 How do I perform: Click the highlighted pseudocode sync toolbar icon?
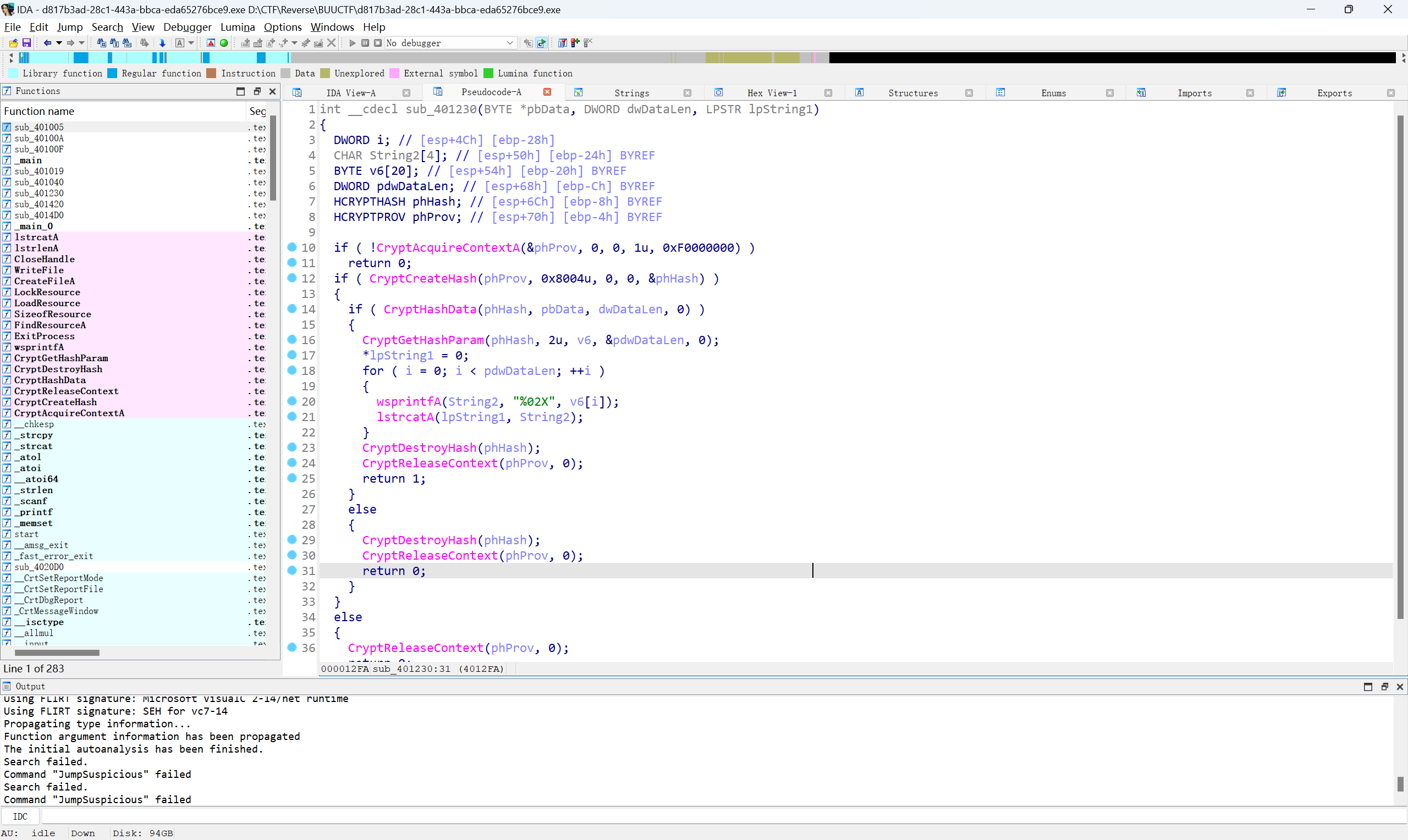coord(542,43)
